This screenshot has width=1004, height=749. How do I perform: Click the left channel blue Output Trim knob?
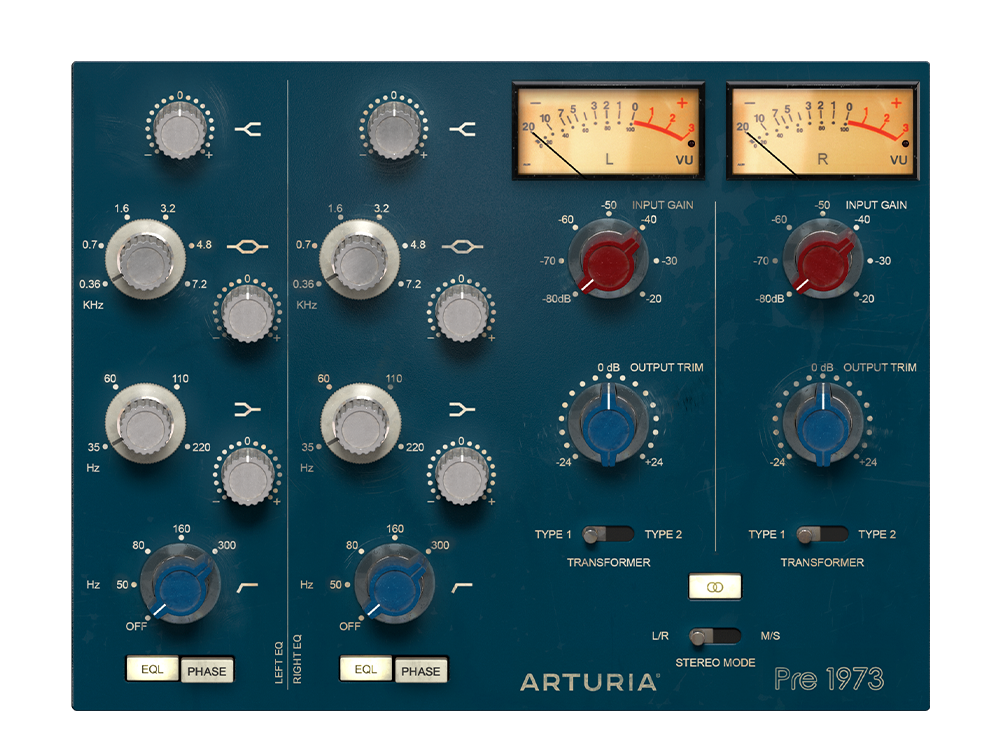pos(608,426)
